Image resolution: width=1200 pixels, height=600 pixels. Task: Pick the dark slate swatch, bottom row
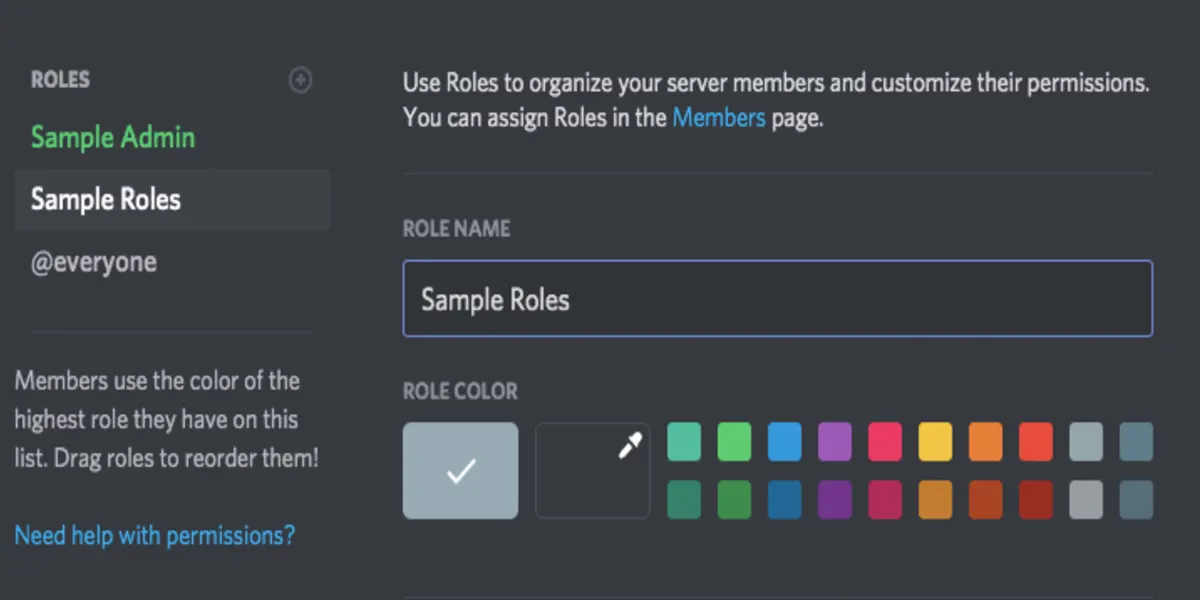pyautogui.click(x=1136, y=500)
